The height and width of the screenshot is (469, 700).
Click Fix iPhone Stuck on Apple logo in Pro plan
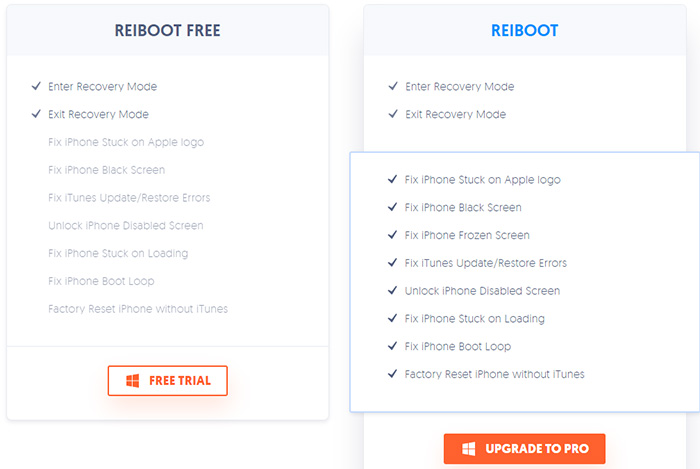[483, 180]
